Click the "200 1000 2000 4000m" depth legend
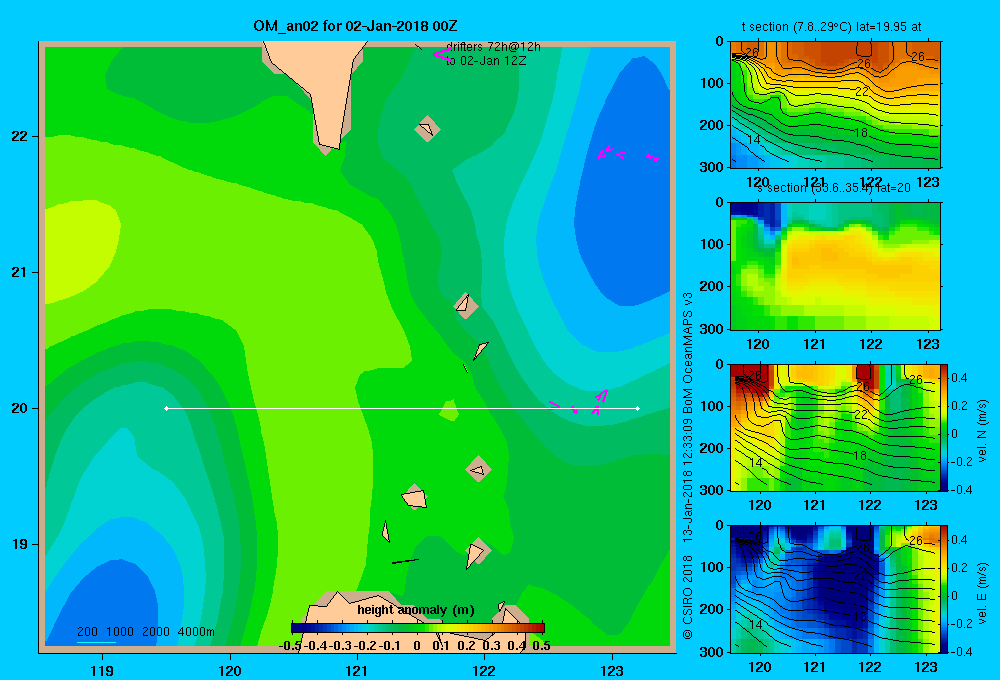1000x680 pixels. (145, 632)
